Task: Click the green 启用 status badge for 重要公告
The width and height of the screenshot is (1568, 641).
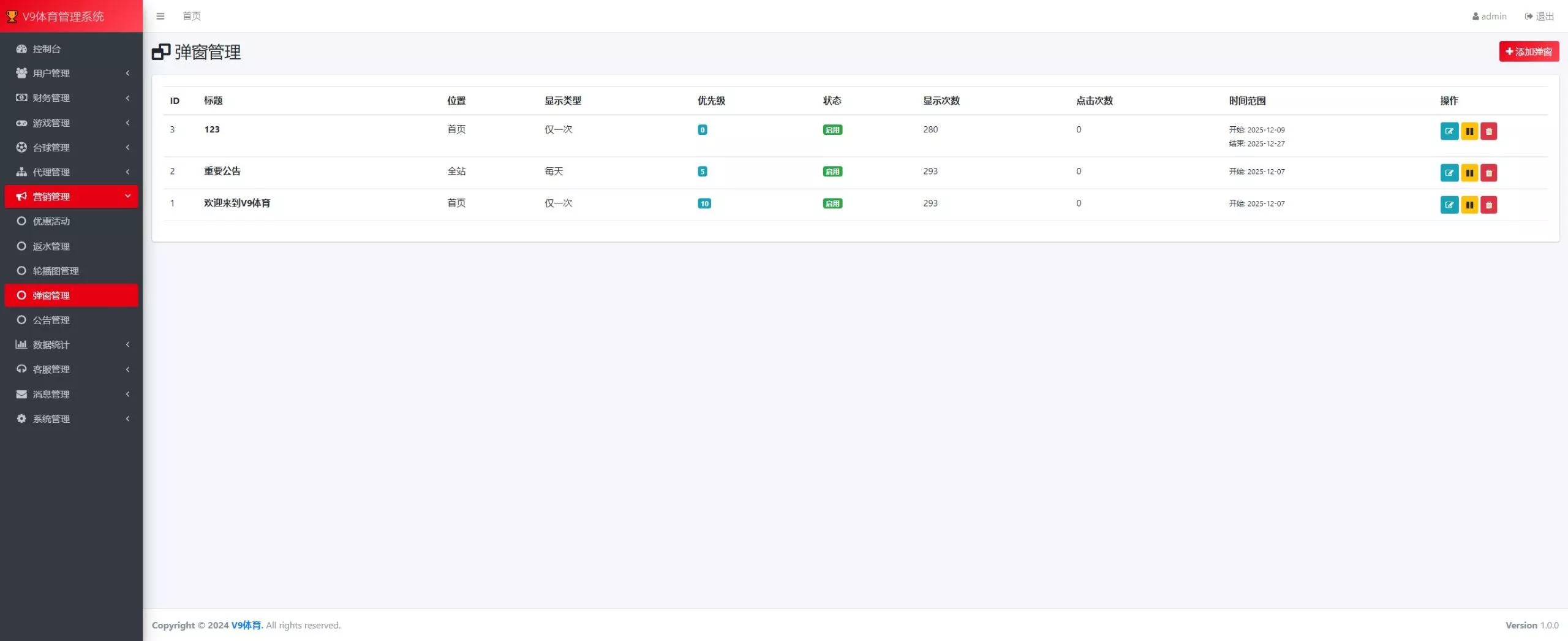Action: 832,172
